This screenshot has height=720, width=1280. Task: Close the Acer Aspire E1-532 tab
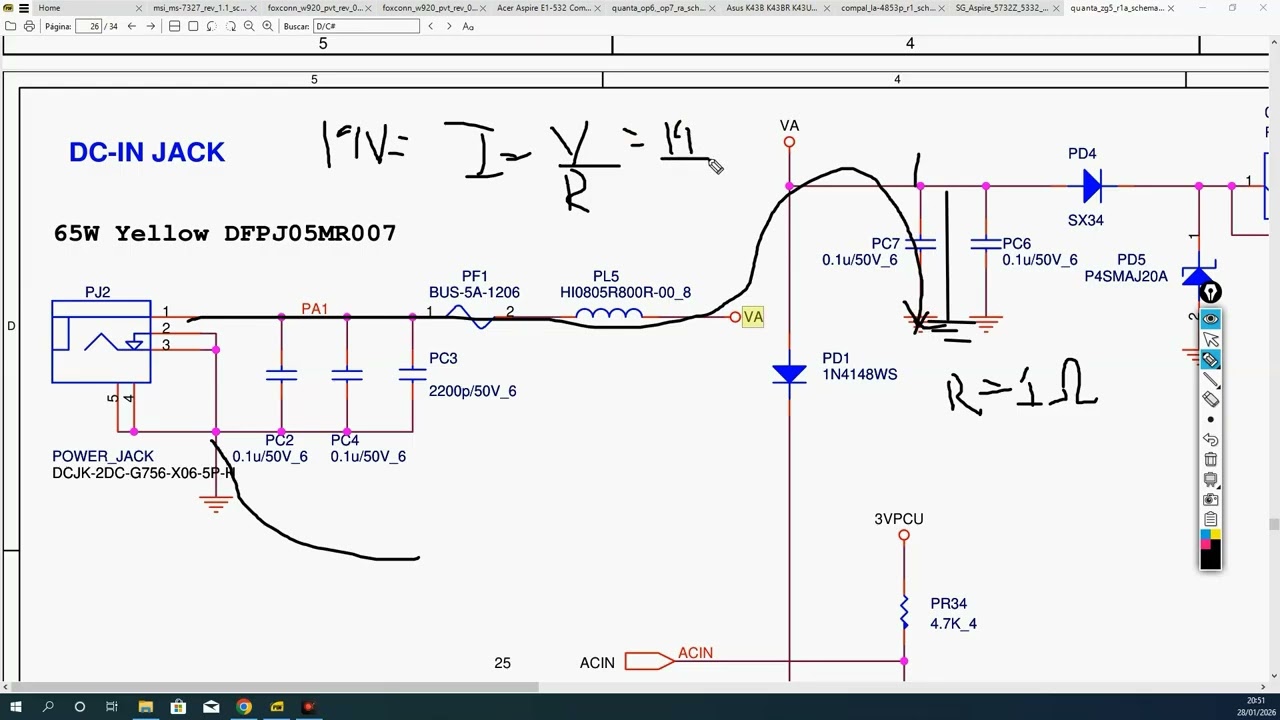[598, 8]
